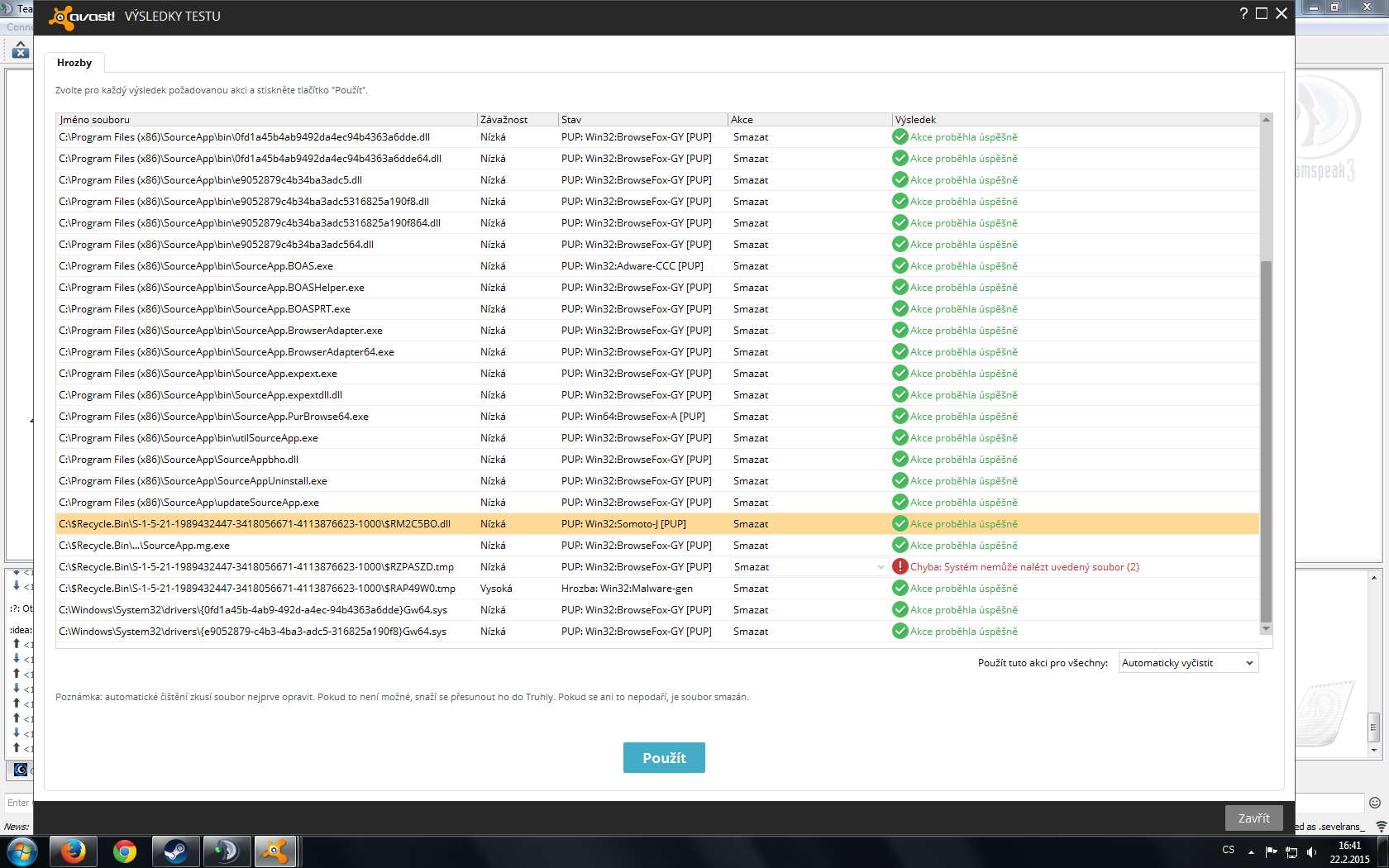Click 'PUP: Win64:BrowseFox-A [PUP]' status cell

633,417
